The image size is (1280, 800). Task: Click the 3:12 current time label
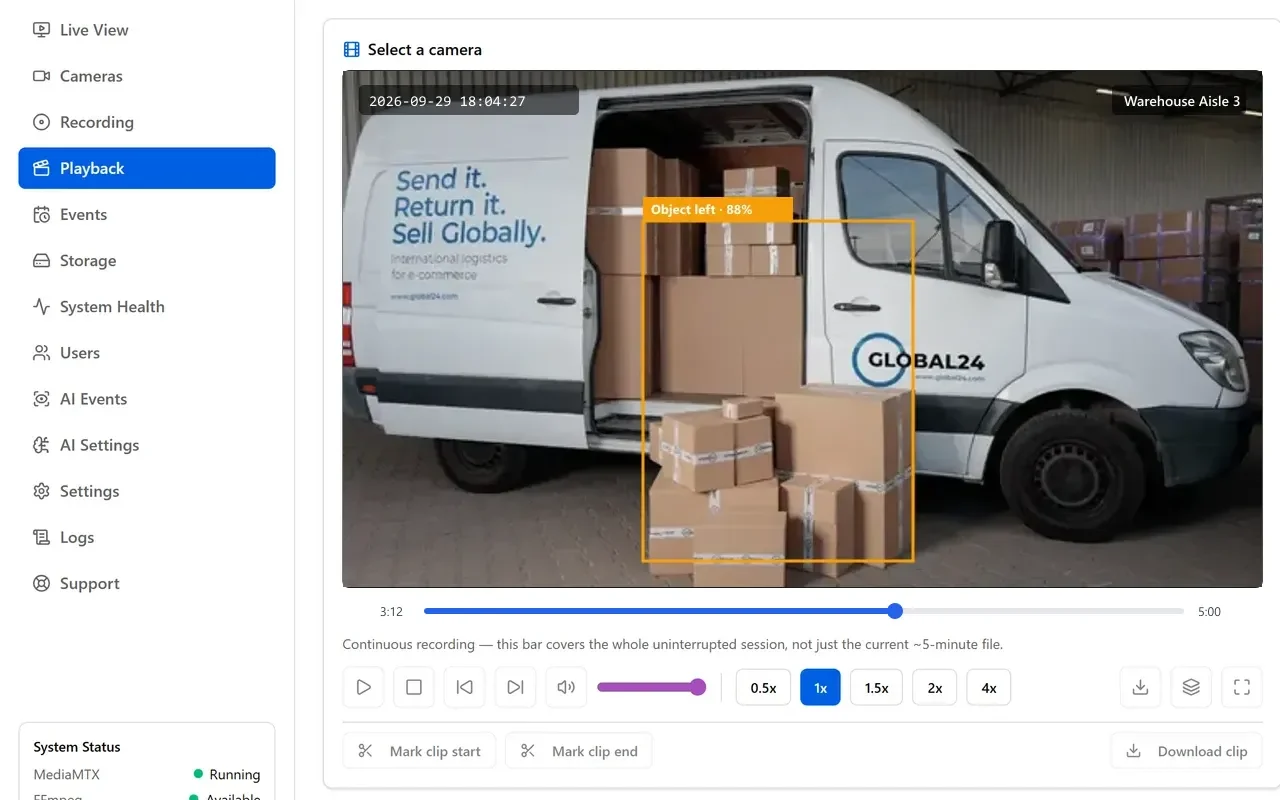click(x=391, y=612)
